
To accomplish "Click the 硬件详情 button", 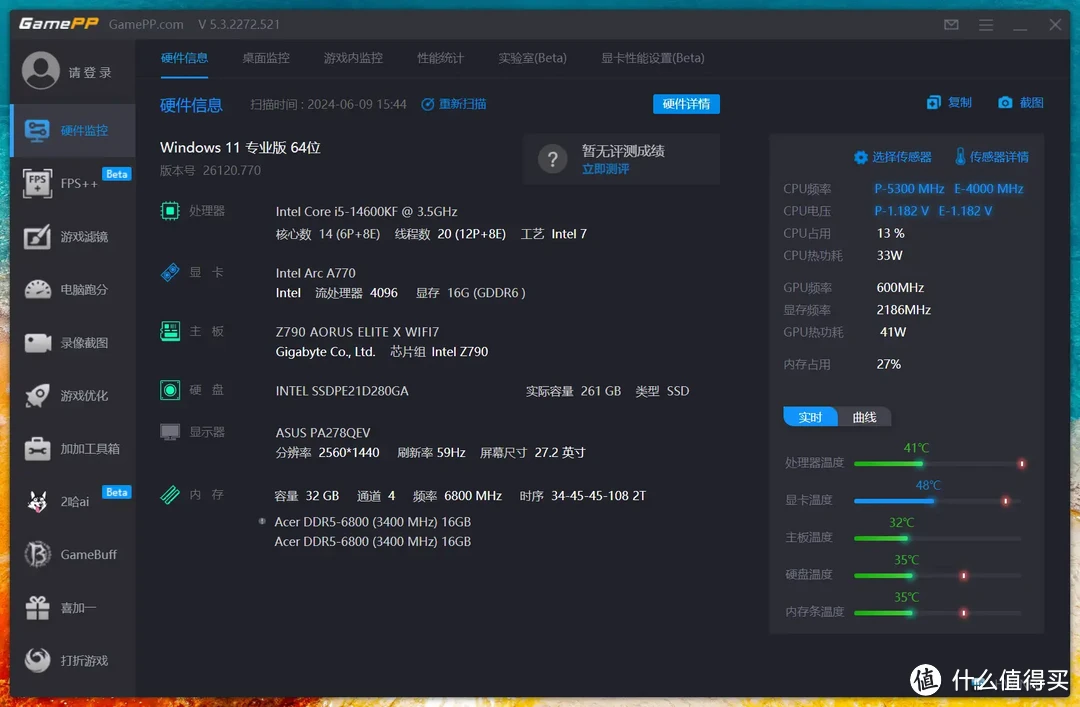I will [x=686, y=104].
